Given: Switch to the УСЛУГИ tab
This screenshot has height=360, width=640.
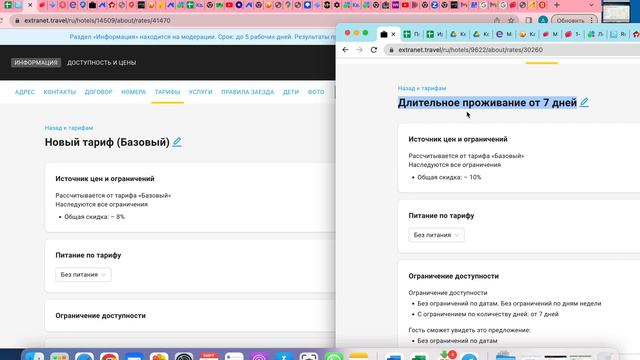Looking at the screenshot, I should point(200,92).
